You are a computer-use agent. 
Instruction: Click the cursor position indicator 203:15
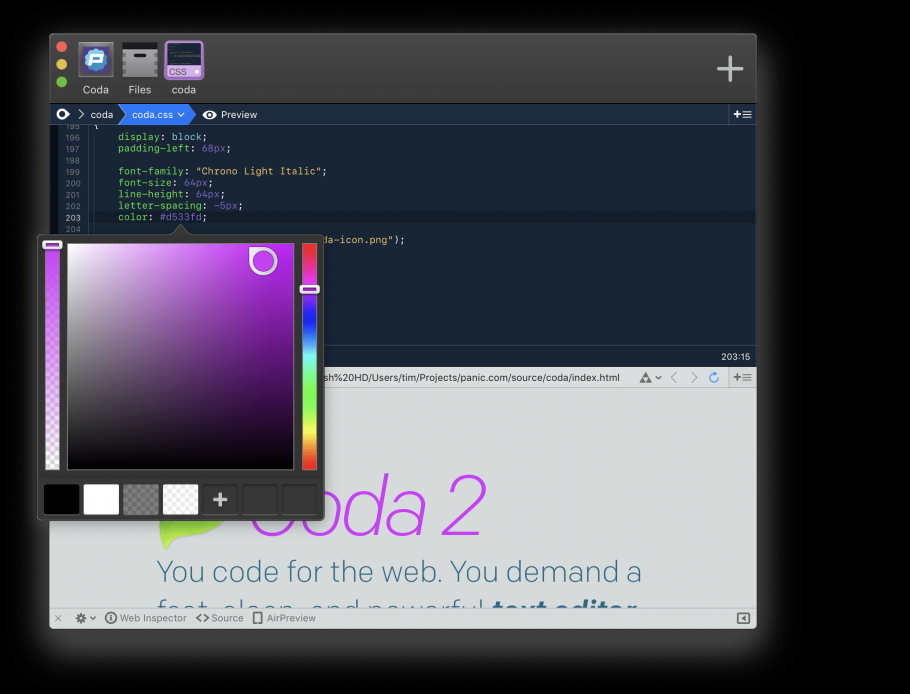coord(735,357)
